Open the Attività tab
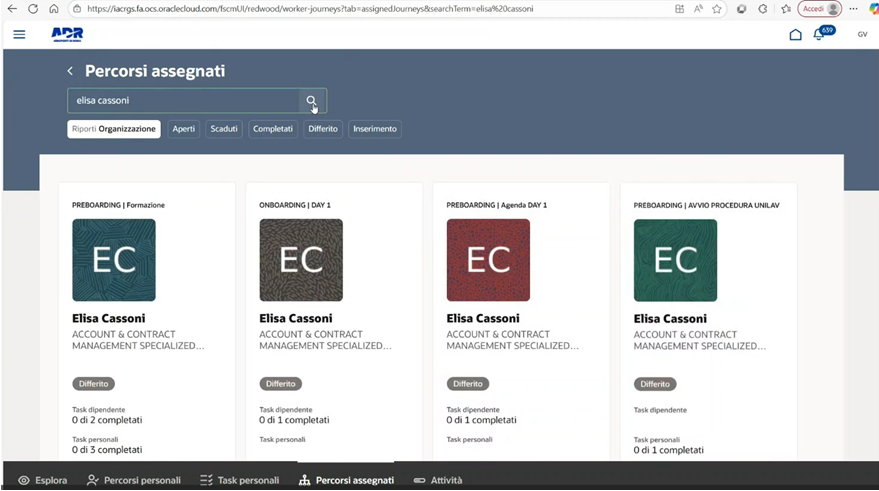 [438, 480]
